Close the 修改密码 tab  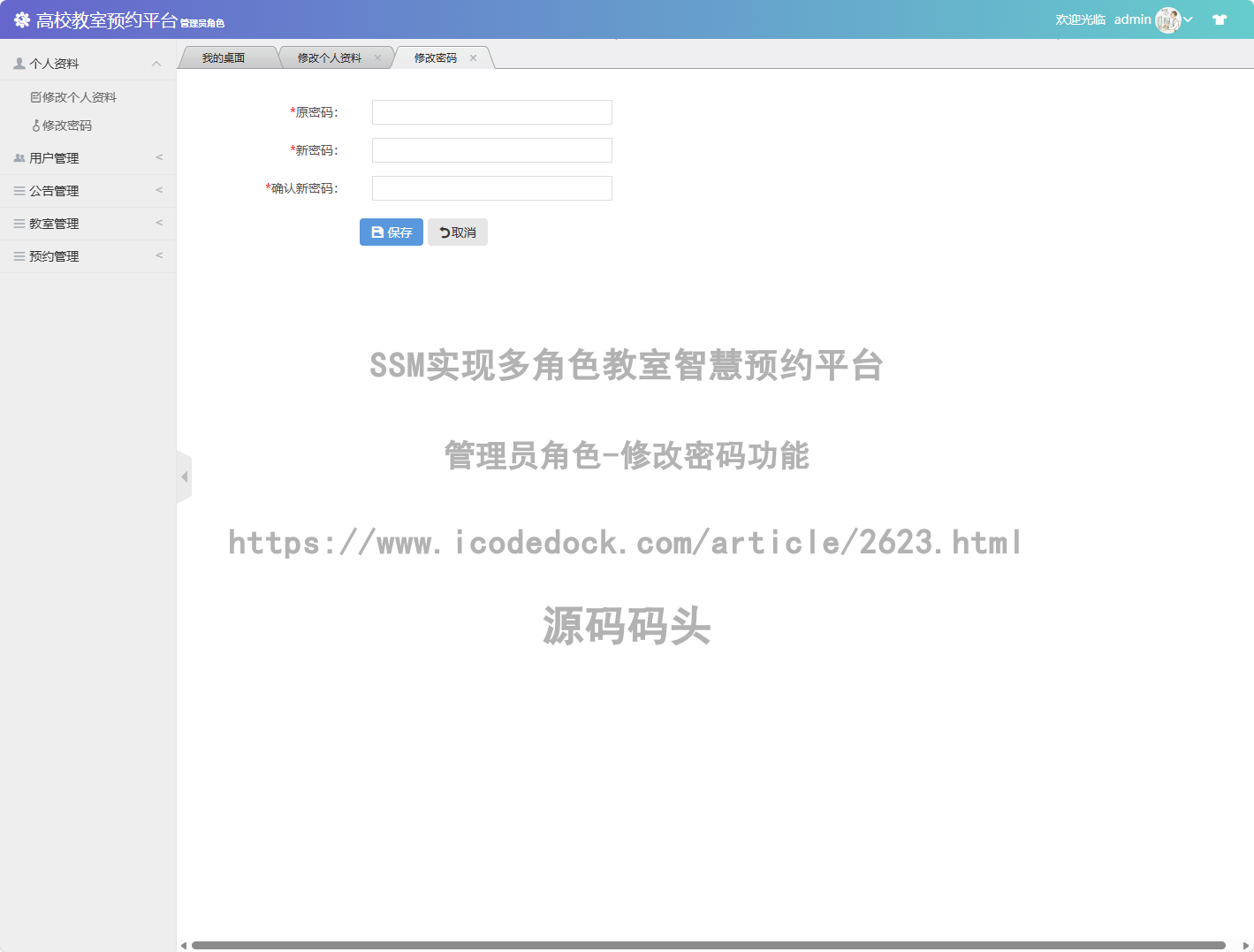pyautogui.click(x=474, y=57)
